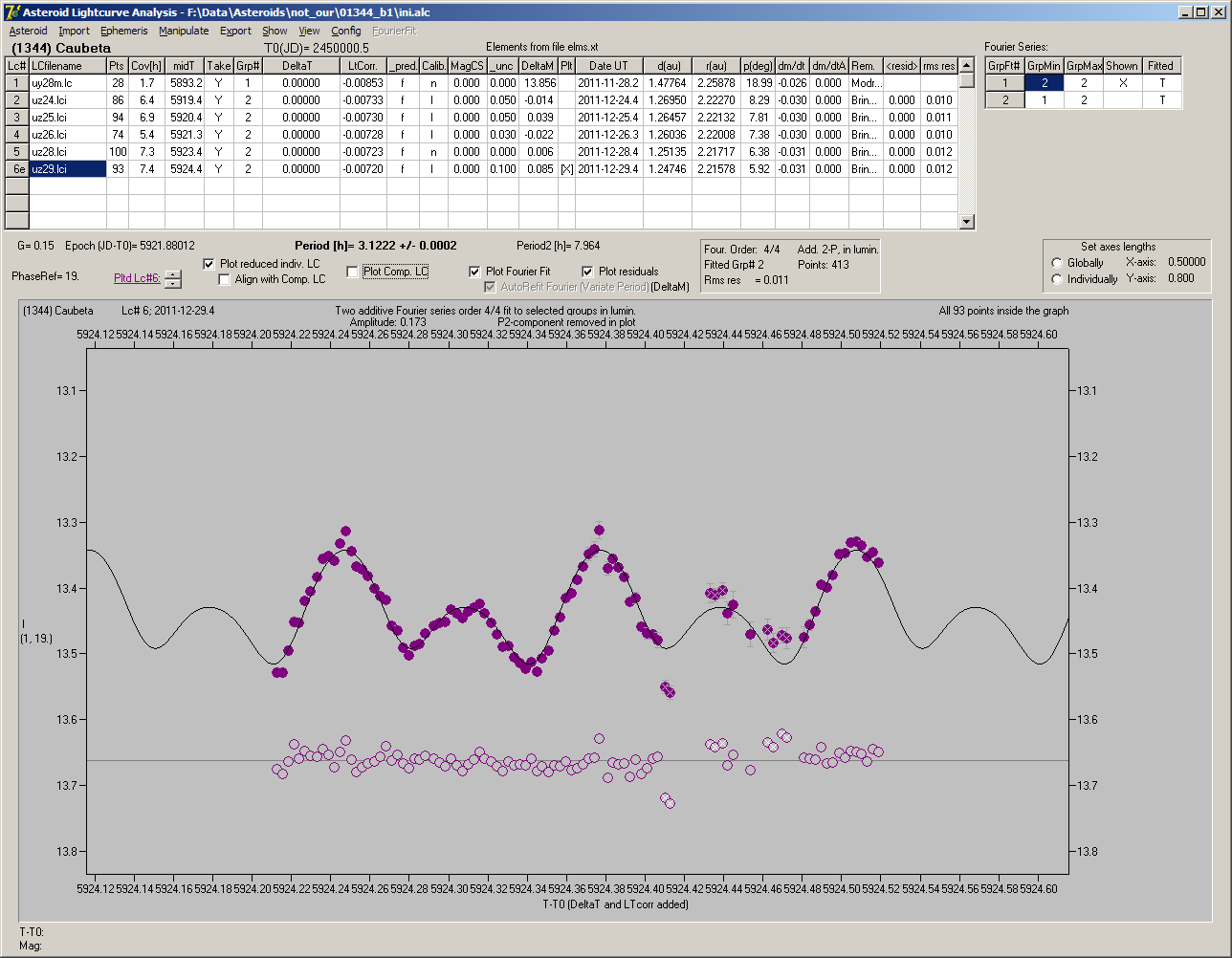The height and width of the screenshot is (958, 1232).
Task: Open the Asteroid menu
Action: (28, 31)
